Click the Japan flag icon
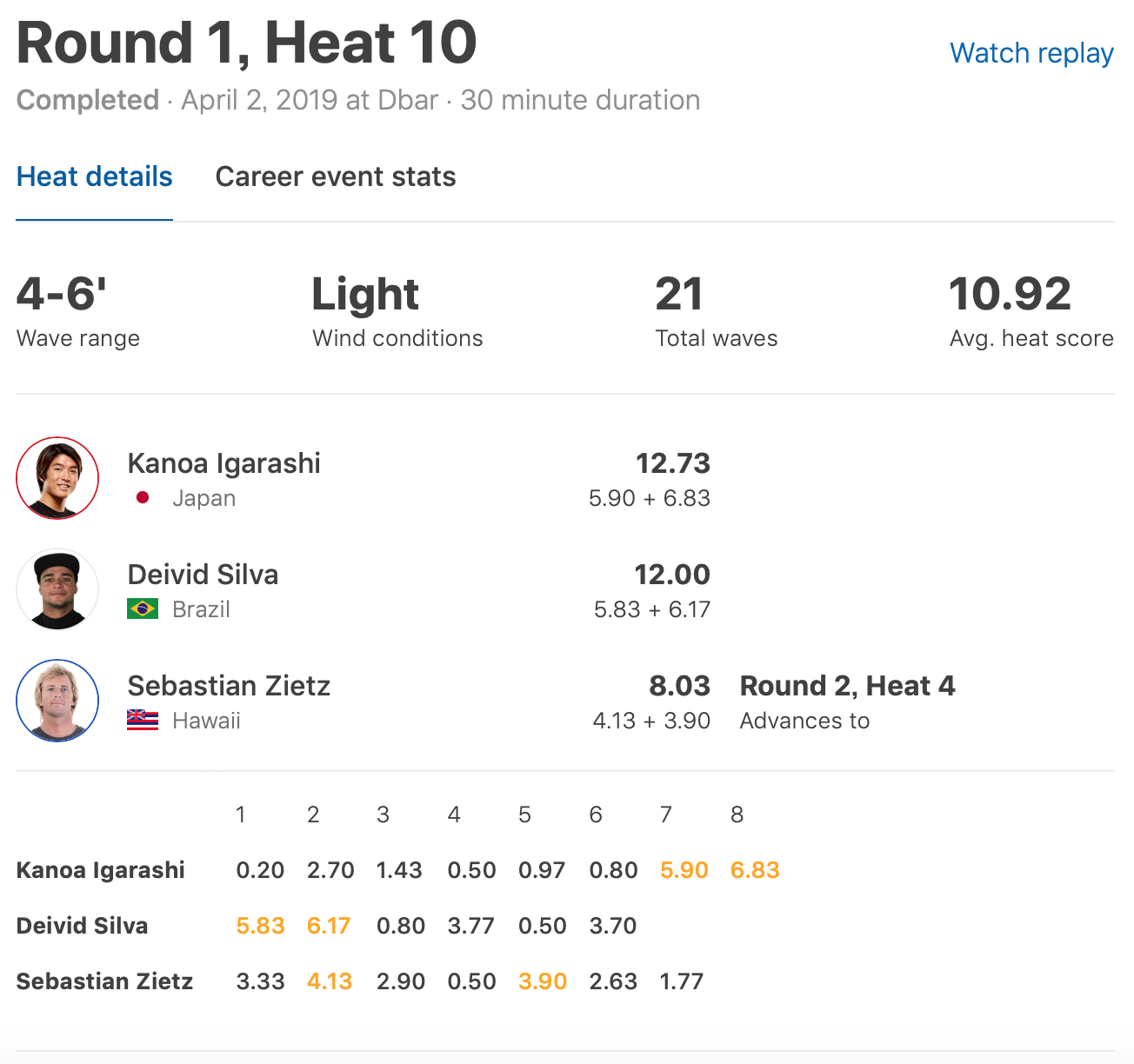Image resolution: width=1134 pixels, height=1064 pixels. pos(143,498)
